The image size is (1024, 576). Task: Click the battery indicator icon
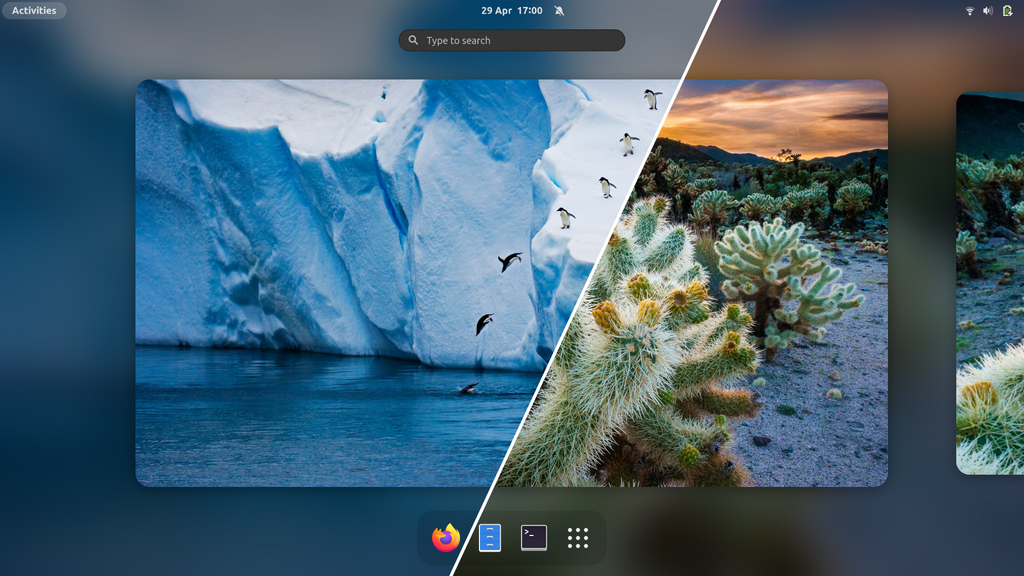[1007, 11]
